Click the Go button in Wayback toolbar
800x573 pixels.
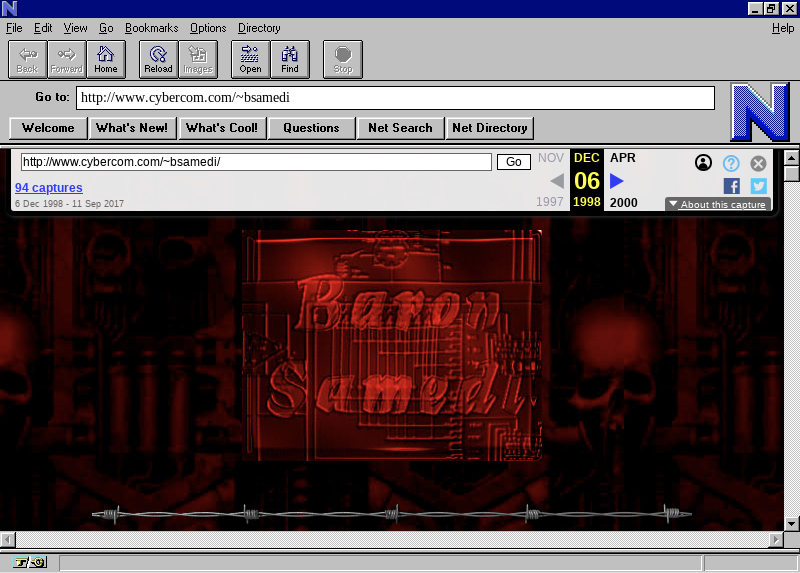(x=514, y=162)
